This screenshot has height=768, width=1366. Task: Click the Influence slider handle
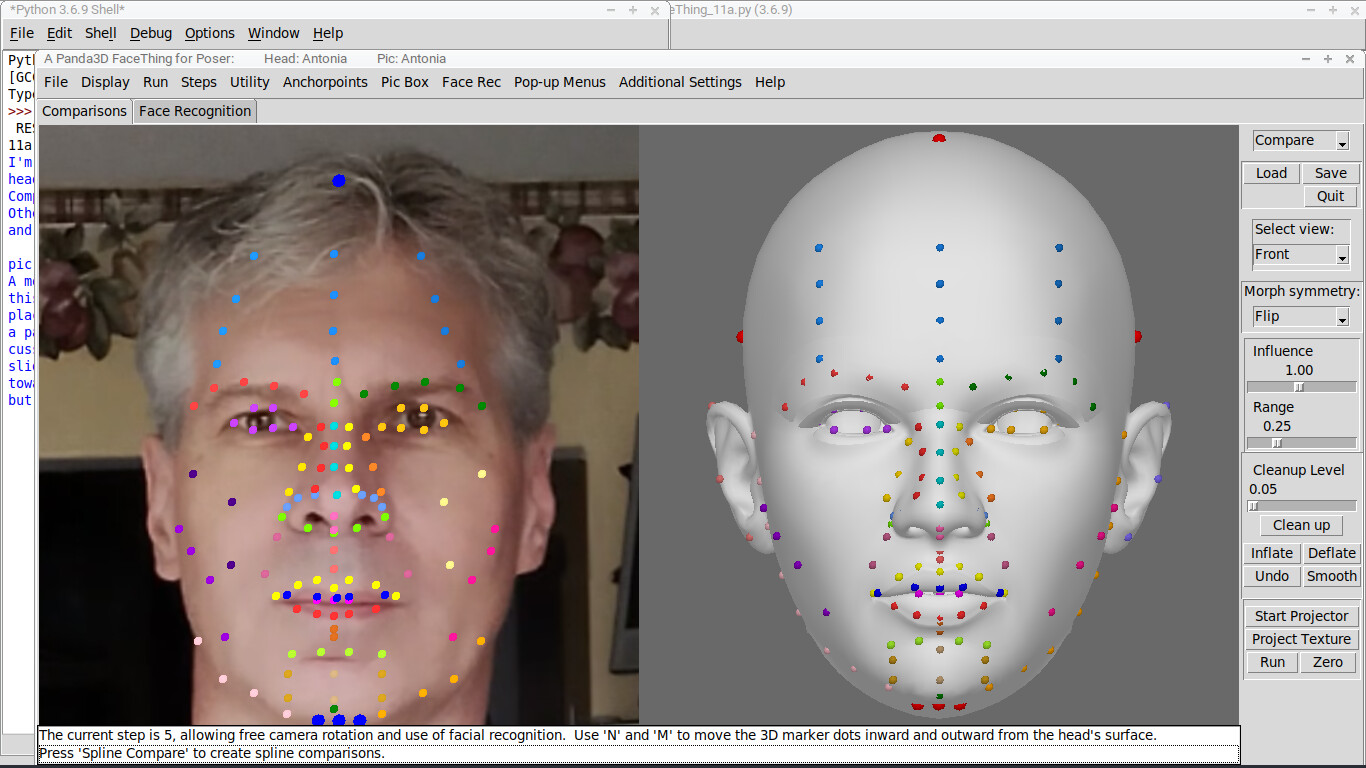1299,387
